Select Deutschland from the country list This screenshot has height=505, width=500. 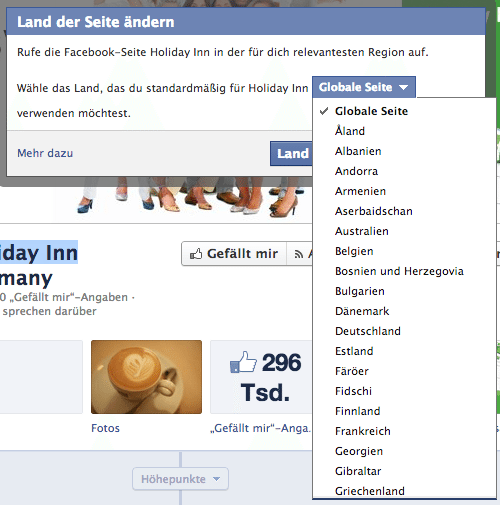[368, 331]
